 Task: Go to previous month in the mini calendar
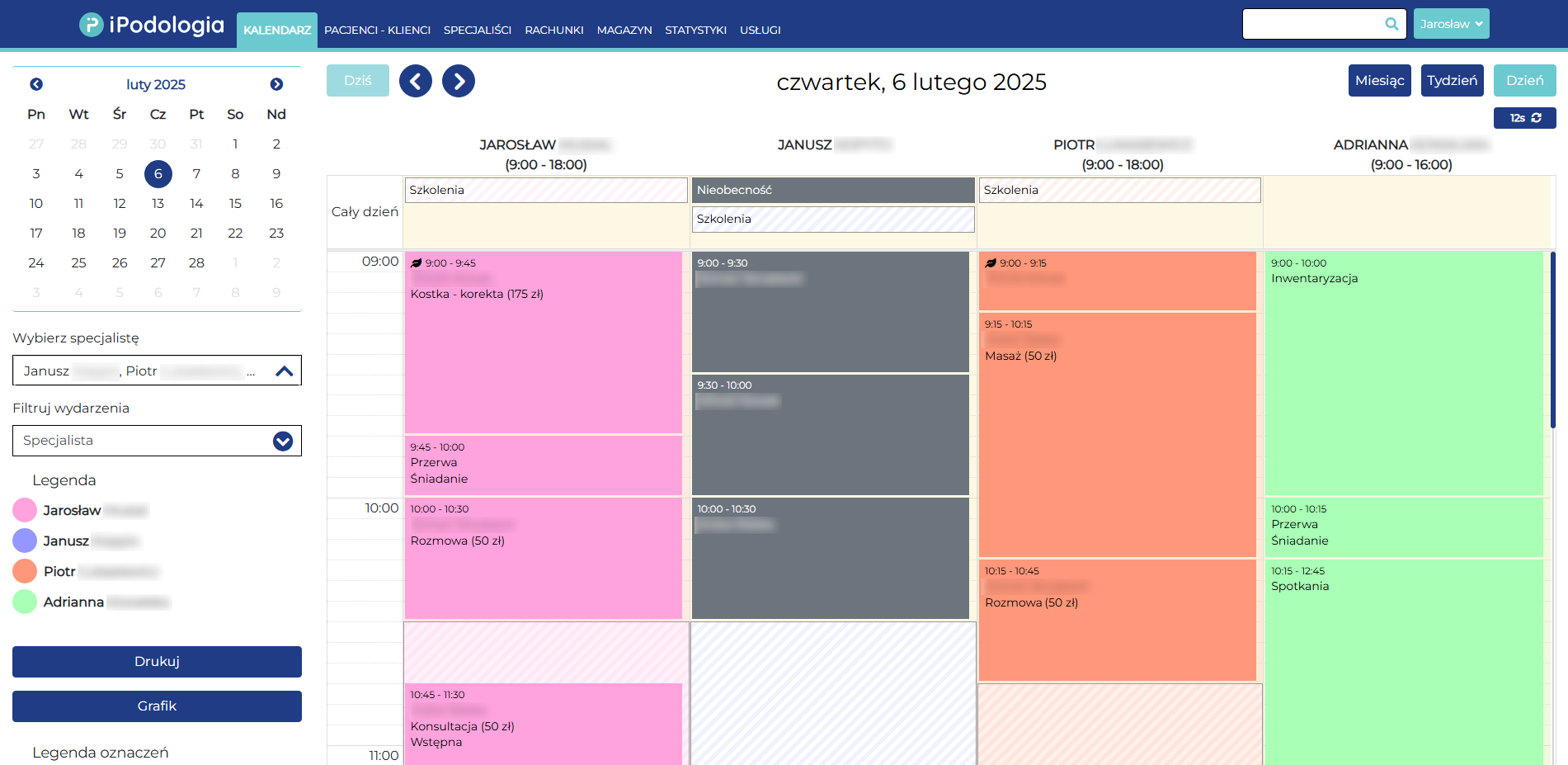tap(35, 83)
